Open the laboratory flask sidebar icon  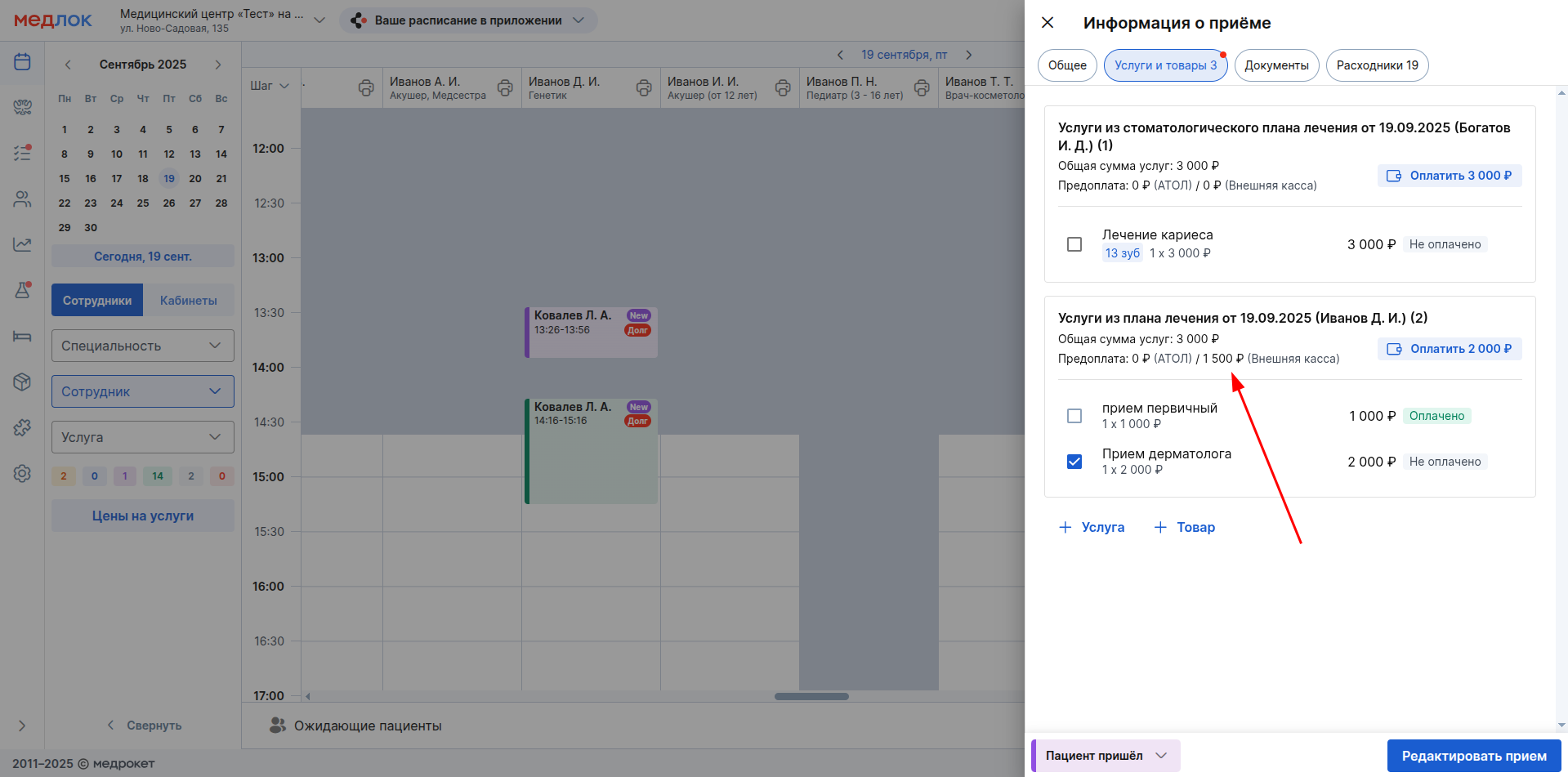pos(22,290)
